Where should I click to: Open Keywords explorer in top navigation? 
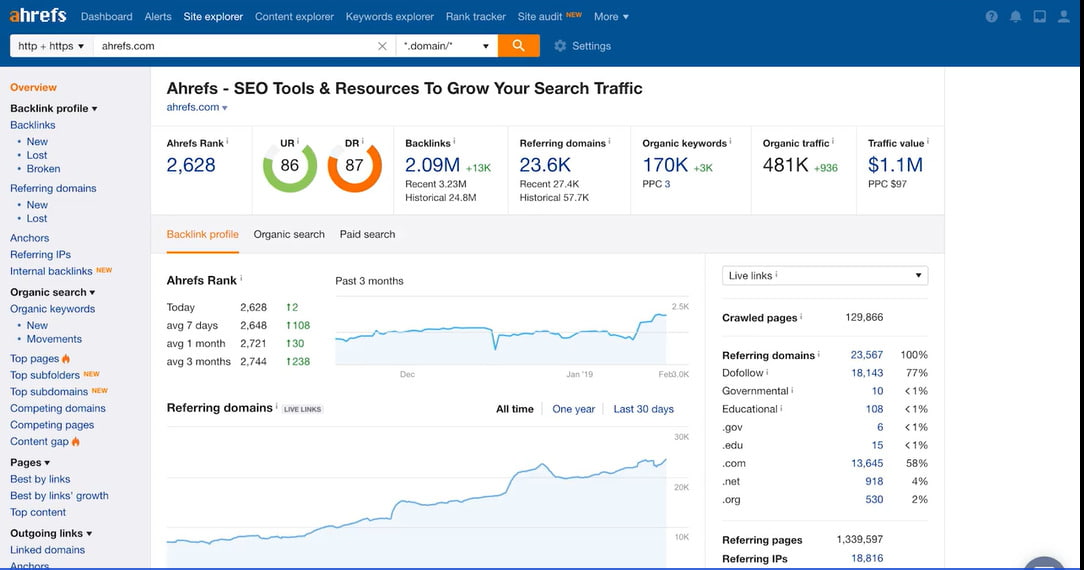[390, 17]
